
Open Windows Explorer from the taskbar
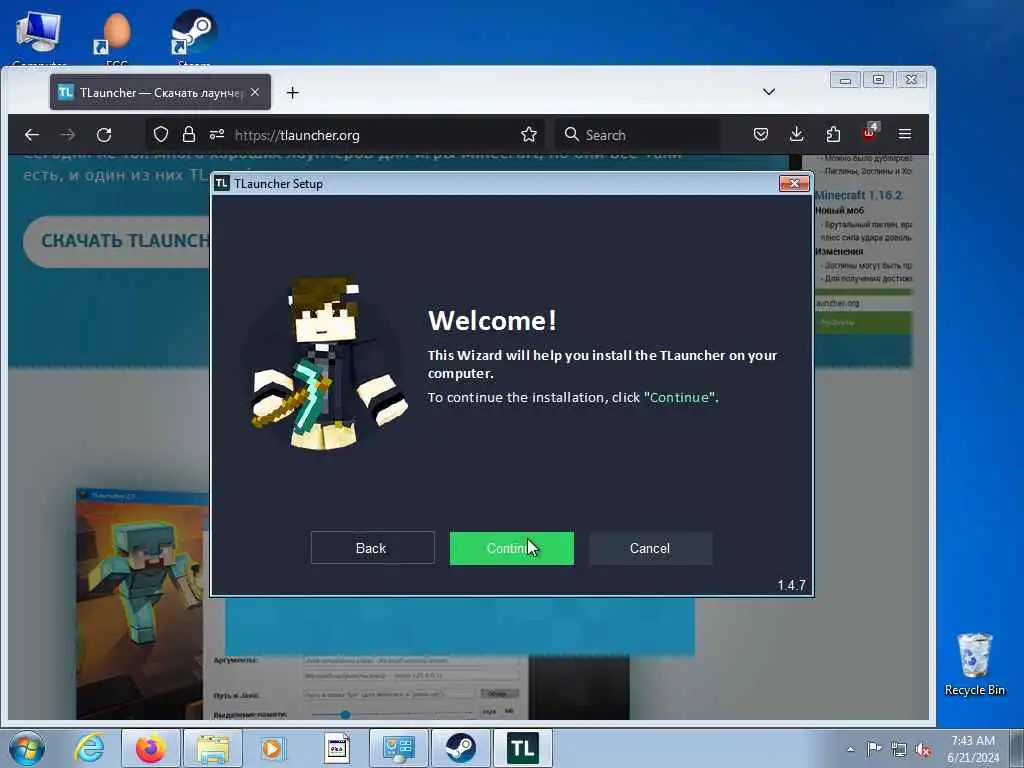pos(213,748)
